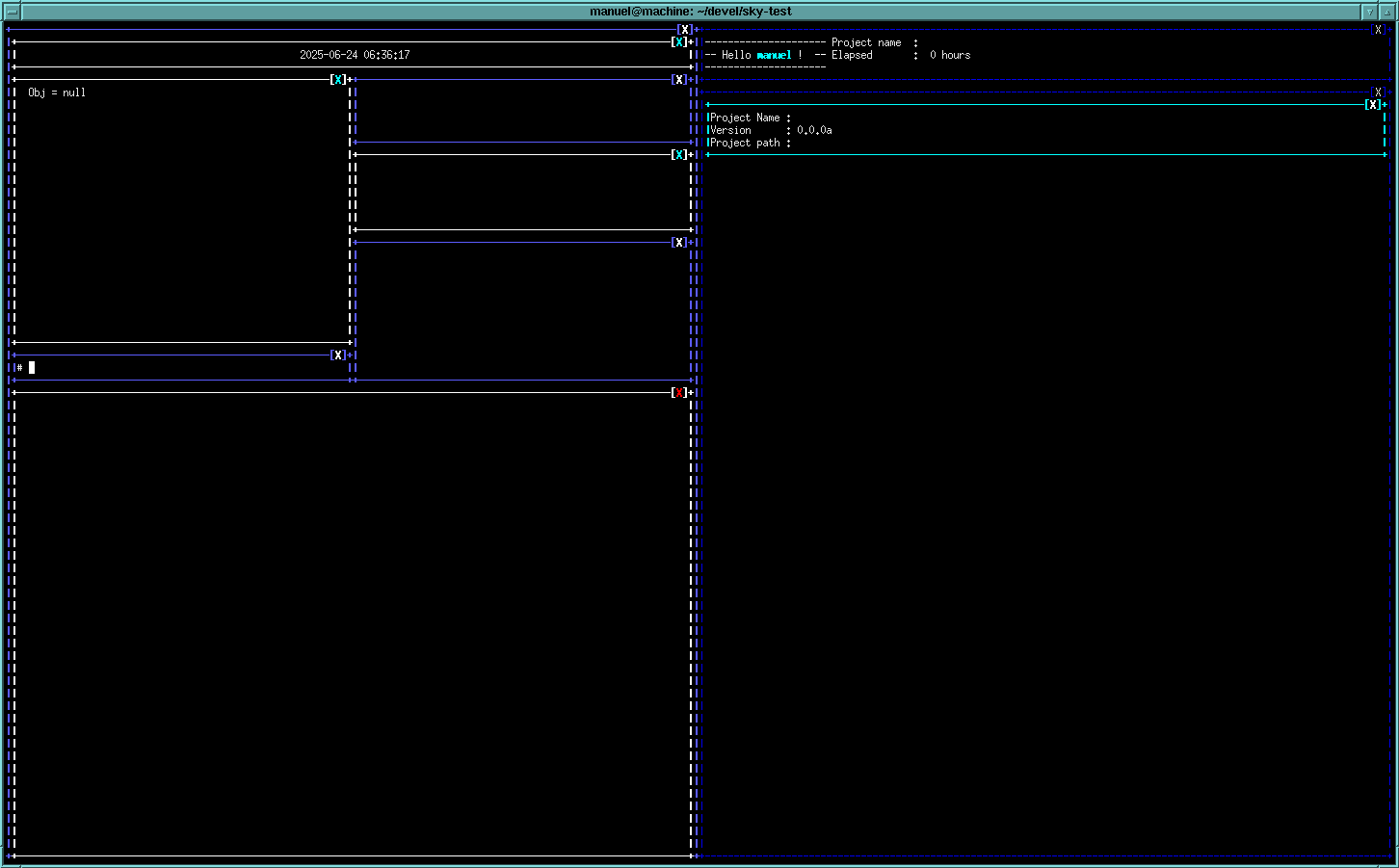Select the 'Version : 0.0.0a' line
Image resolution: width=1399 pixels, height=868 pixels.
click(x=770, y=130)
